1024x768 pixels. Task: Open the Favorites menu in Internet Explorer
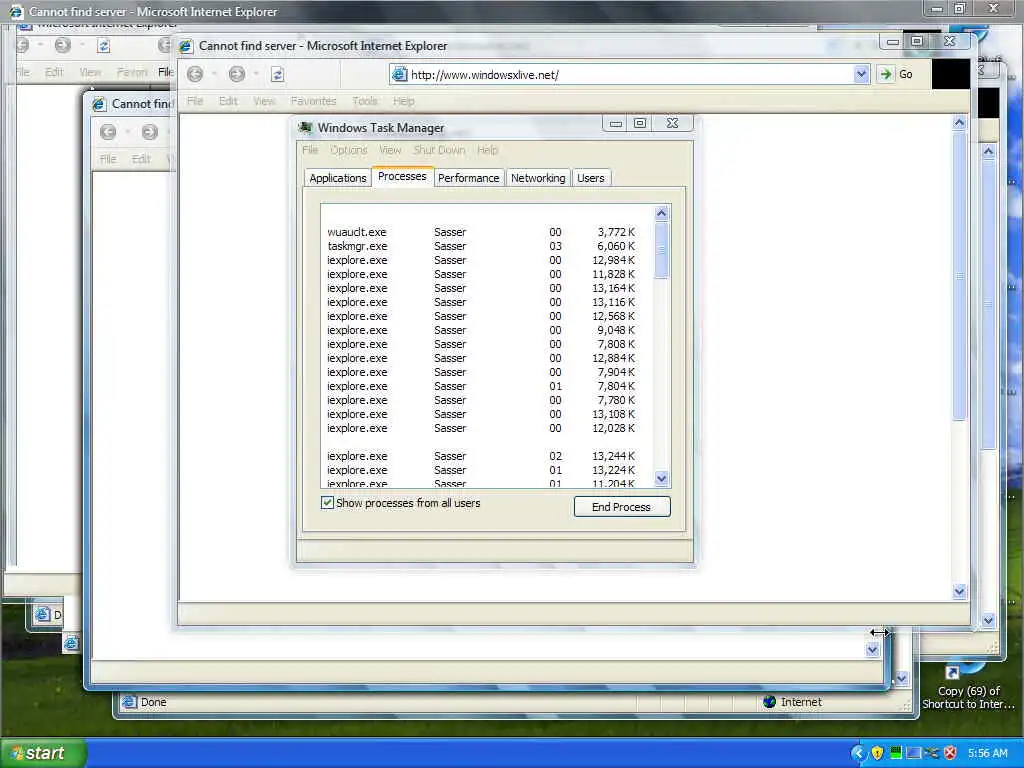pyautogui.click(x=313, y=101)
